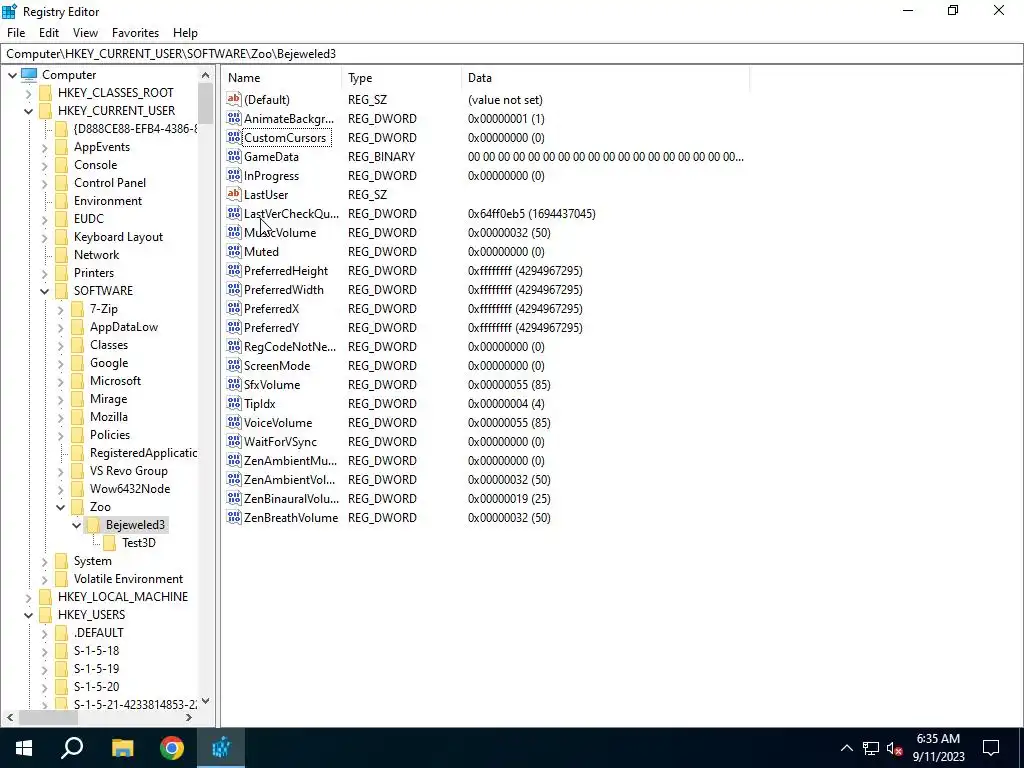
Task: Click the 7-Zip folder icon
Action: 78,309
